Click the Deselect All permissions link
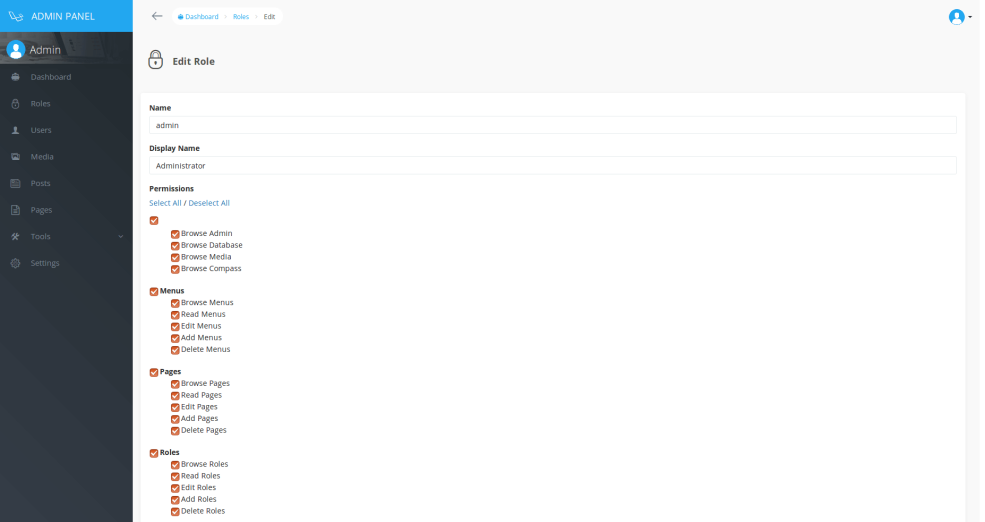The image size is (985, 522). click(209, 203)
